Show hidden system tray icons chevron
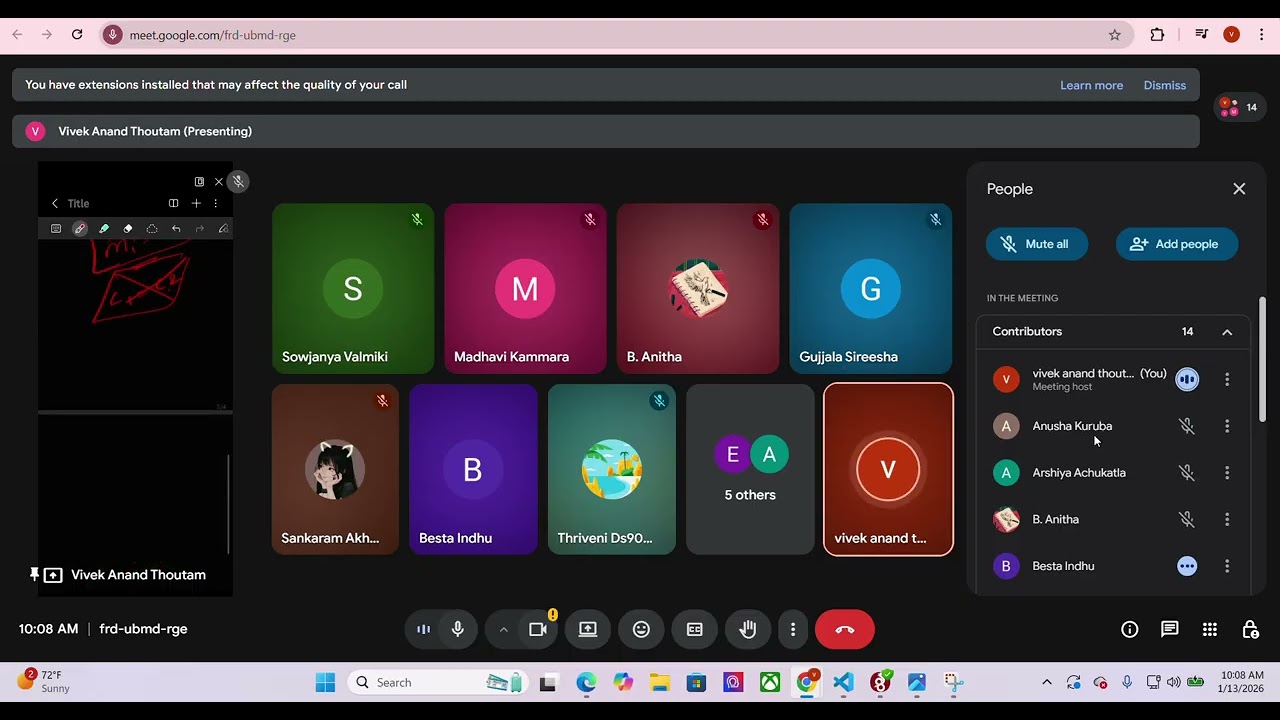Viewport: 1280px width, 720px height. coord(1047,683)
